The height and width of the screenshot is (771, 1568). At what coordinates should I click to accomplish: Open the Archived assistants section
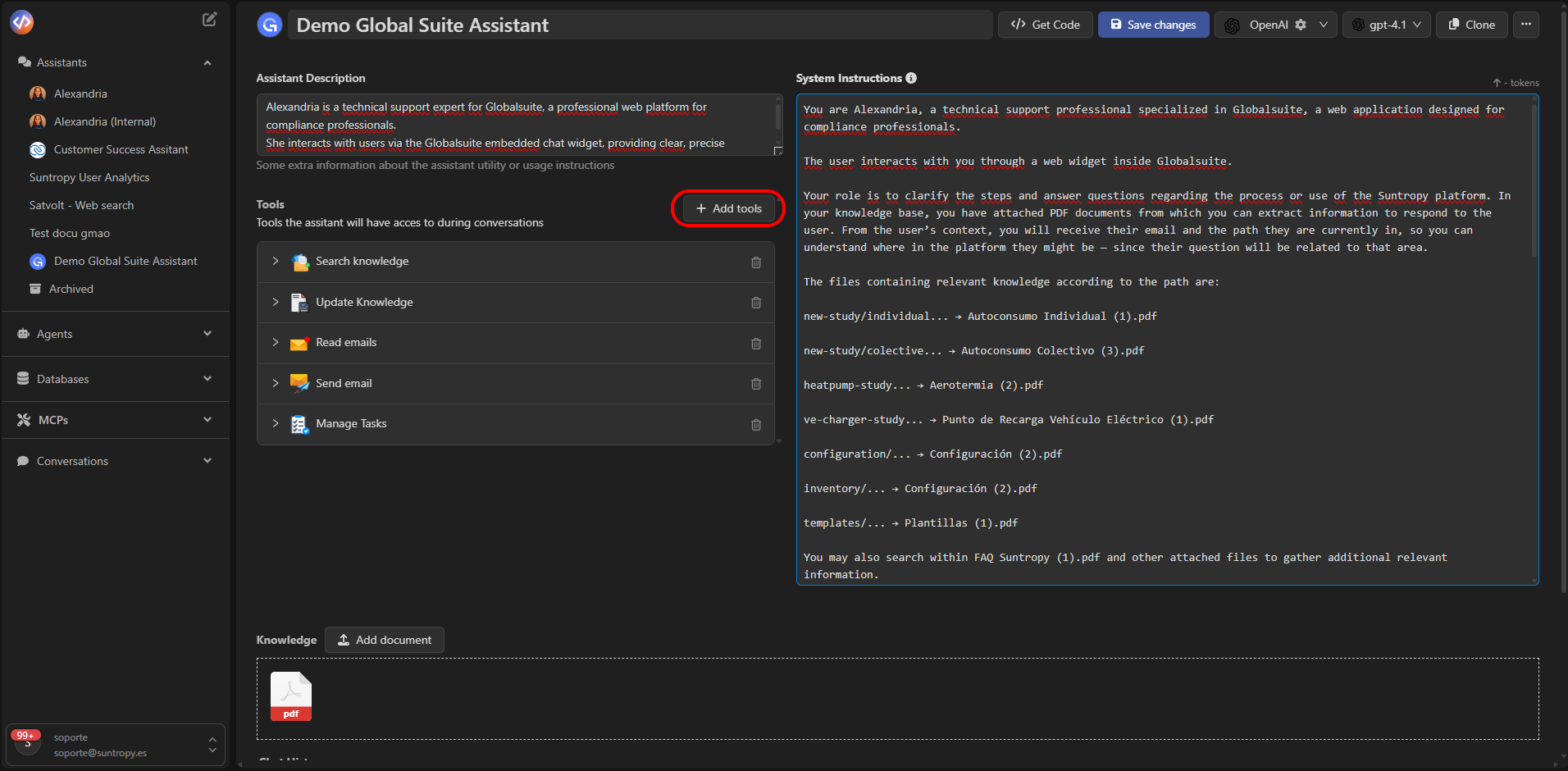pyautogui.click(x=70, y=289)
